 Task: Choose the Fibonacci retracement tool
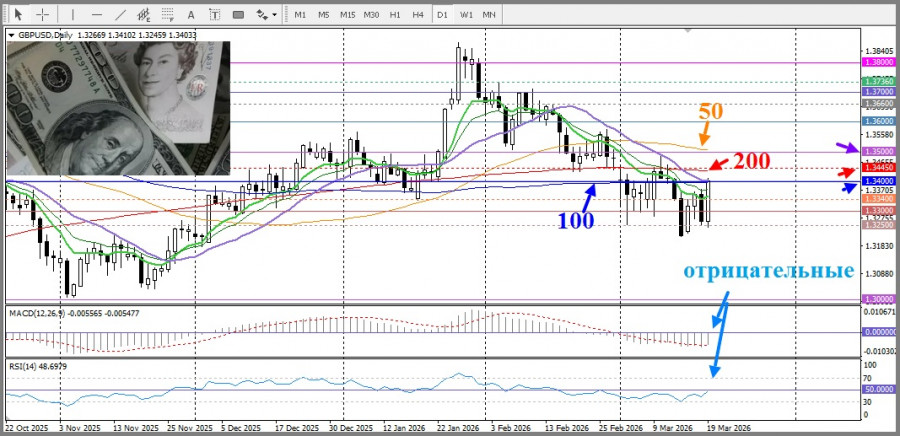(x=171, y=15)
